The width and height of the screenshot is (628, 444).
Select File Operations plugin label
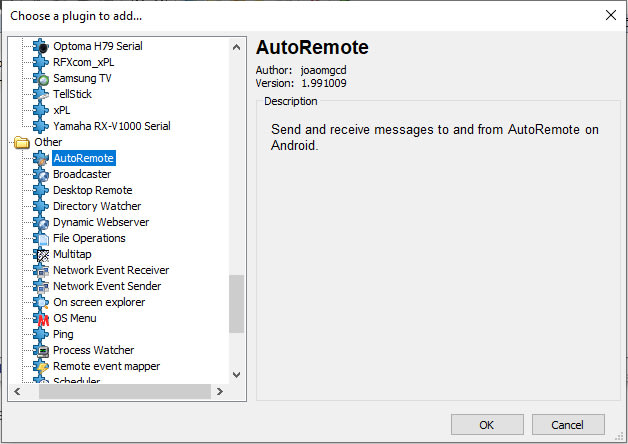(89, 238)
